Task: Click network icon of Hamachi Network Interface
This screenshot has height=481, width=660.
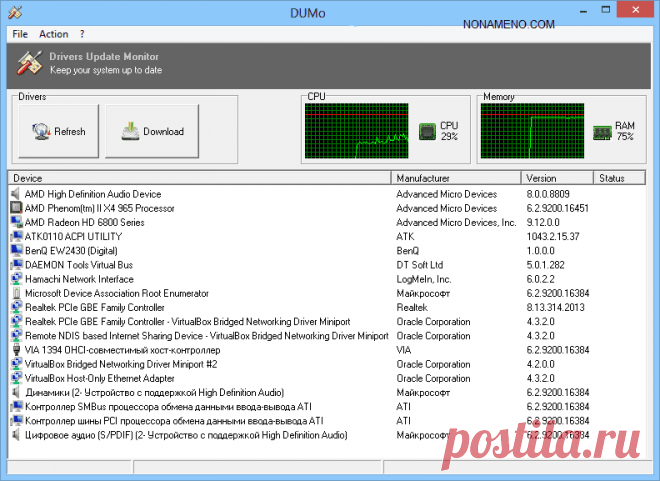Action: pos(16,279)
